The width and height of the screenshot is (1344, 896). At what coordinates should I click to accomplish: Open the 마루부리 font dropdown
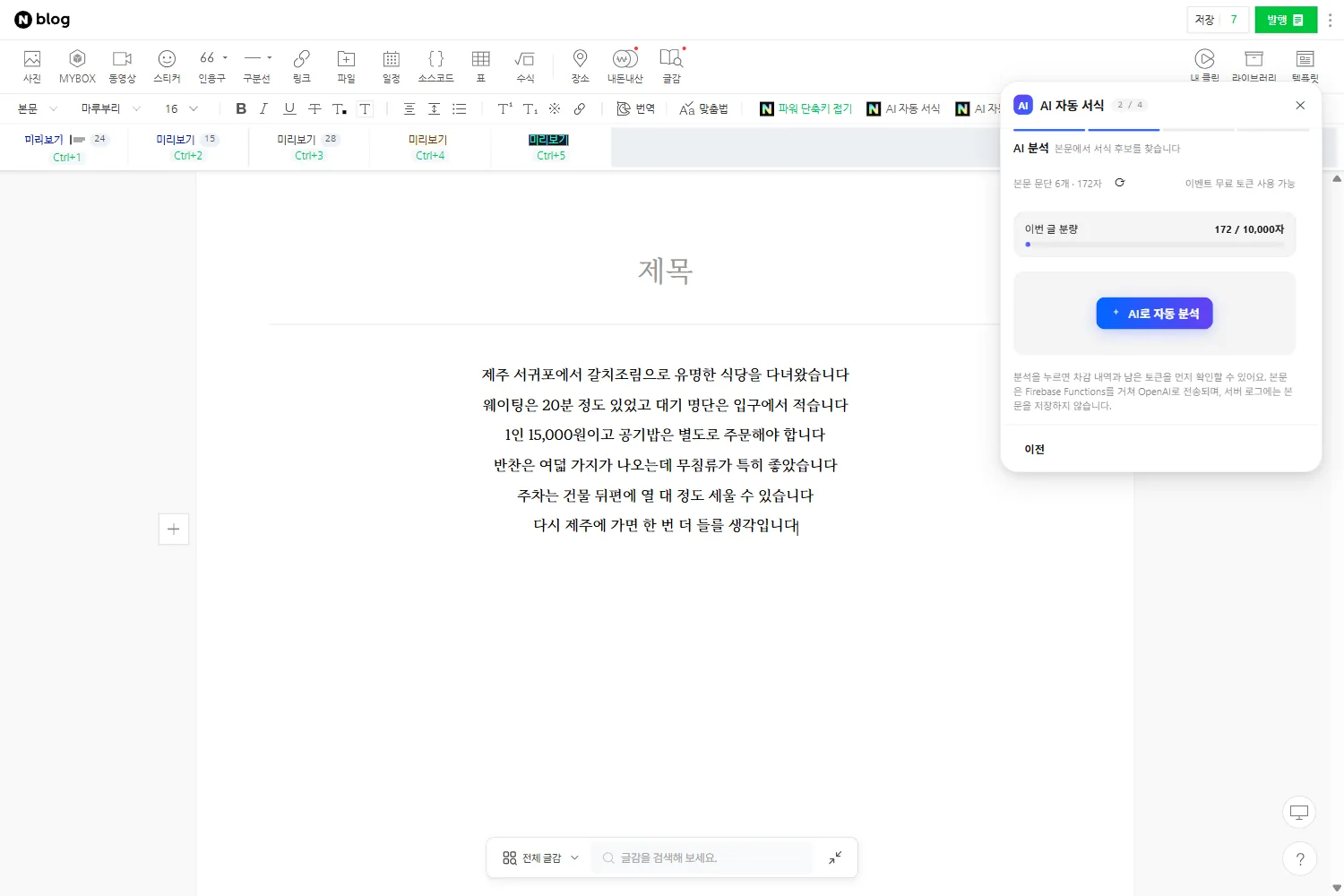click(111, 108)
